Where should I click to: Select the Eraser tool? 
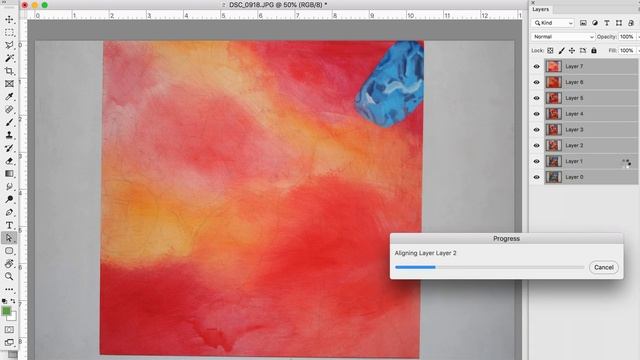9,161
